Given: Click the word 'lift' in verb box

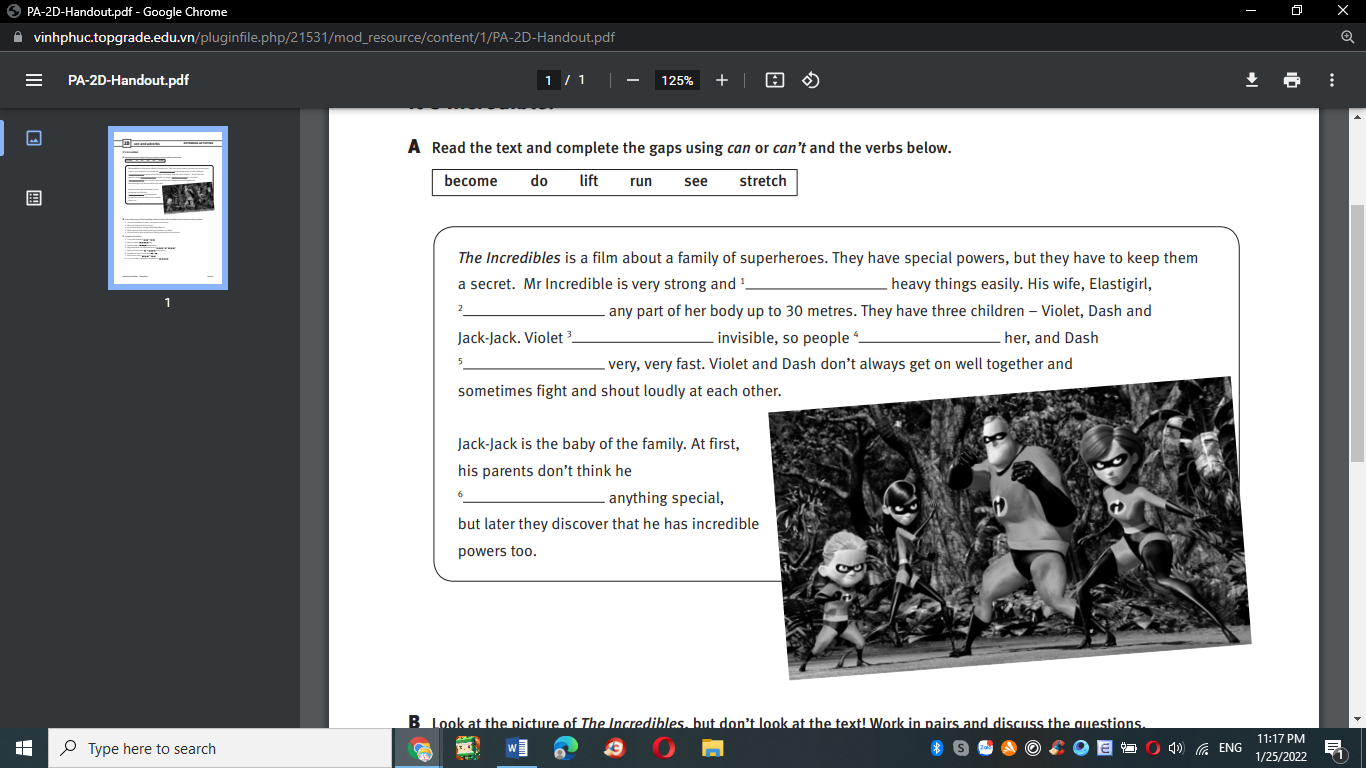Looking at the screenshot, I should pyautogui.click(x=589, y=181).
